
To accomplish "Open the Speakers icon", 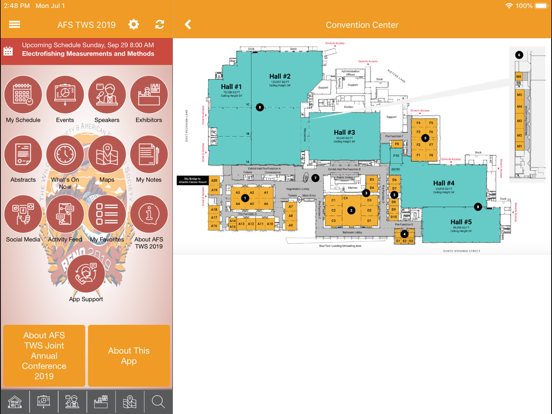I will 107,95.
